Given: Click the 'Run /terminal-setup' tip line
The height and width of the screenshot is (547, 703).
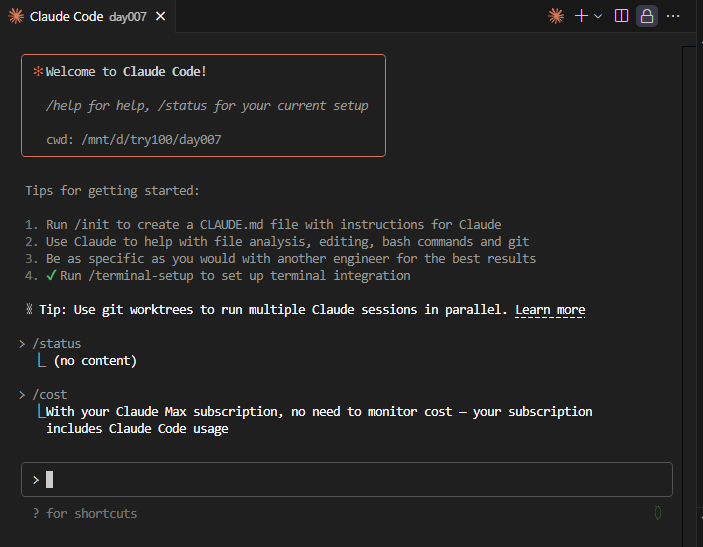Looking at the screenshot, I should (235, 276).
